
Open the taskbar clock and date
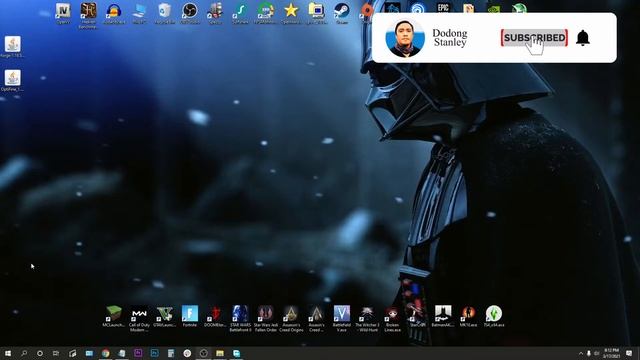tap(611, 353)
